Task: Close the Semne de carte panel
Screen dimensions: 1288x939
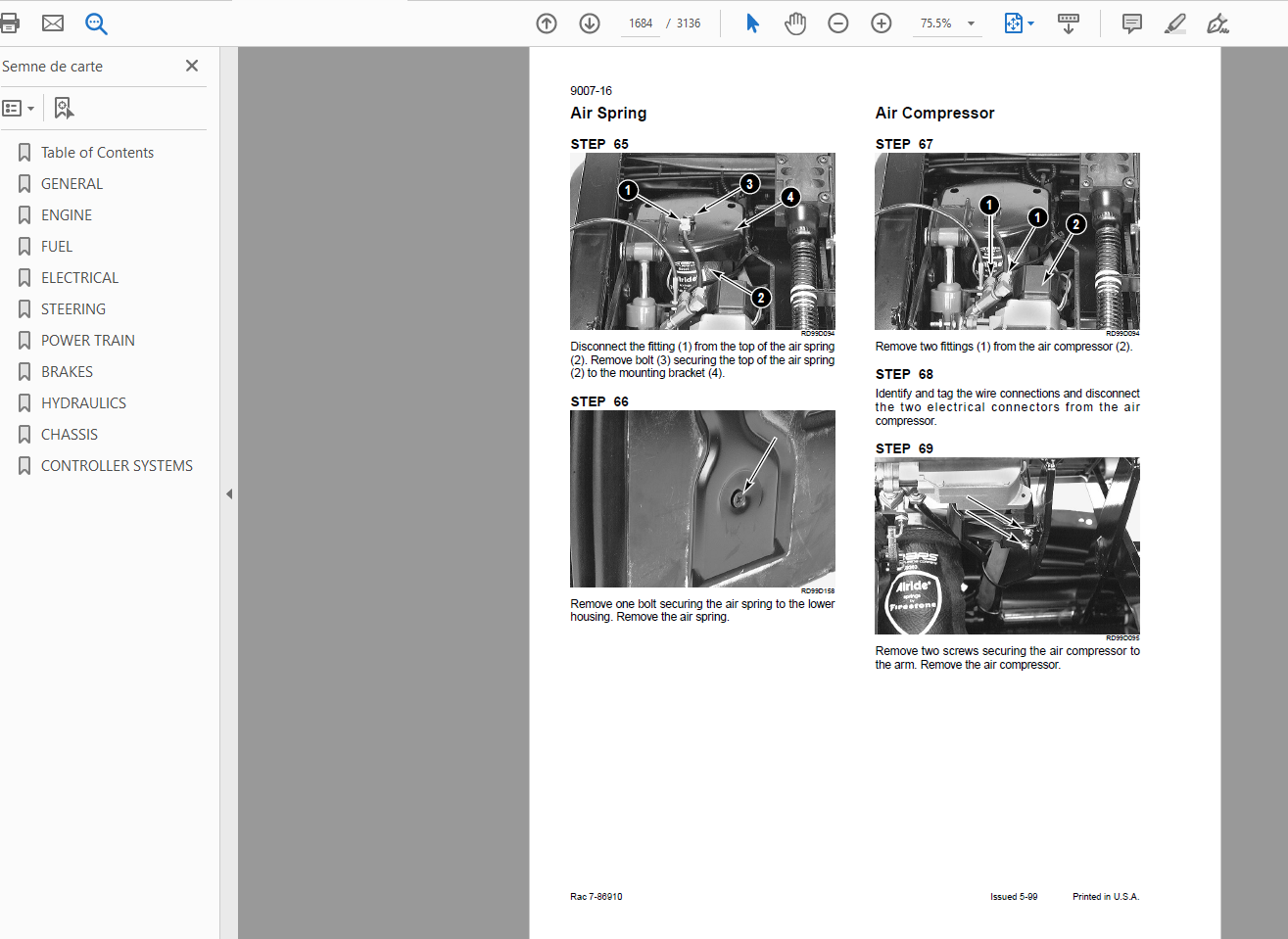Action: 192,66
